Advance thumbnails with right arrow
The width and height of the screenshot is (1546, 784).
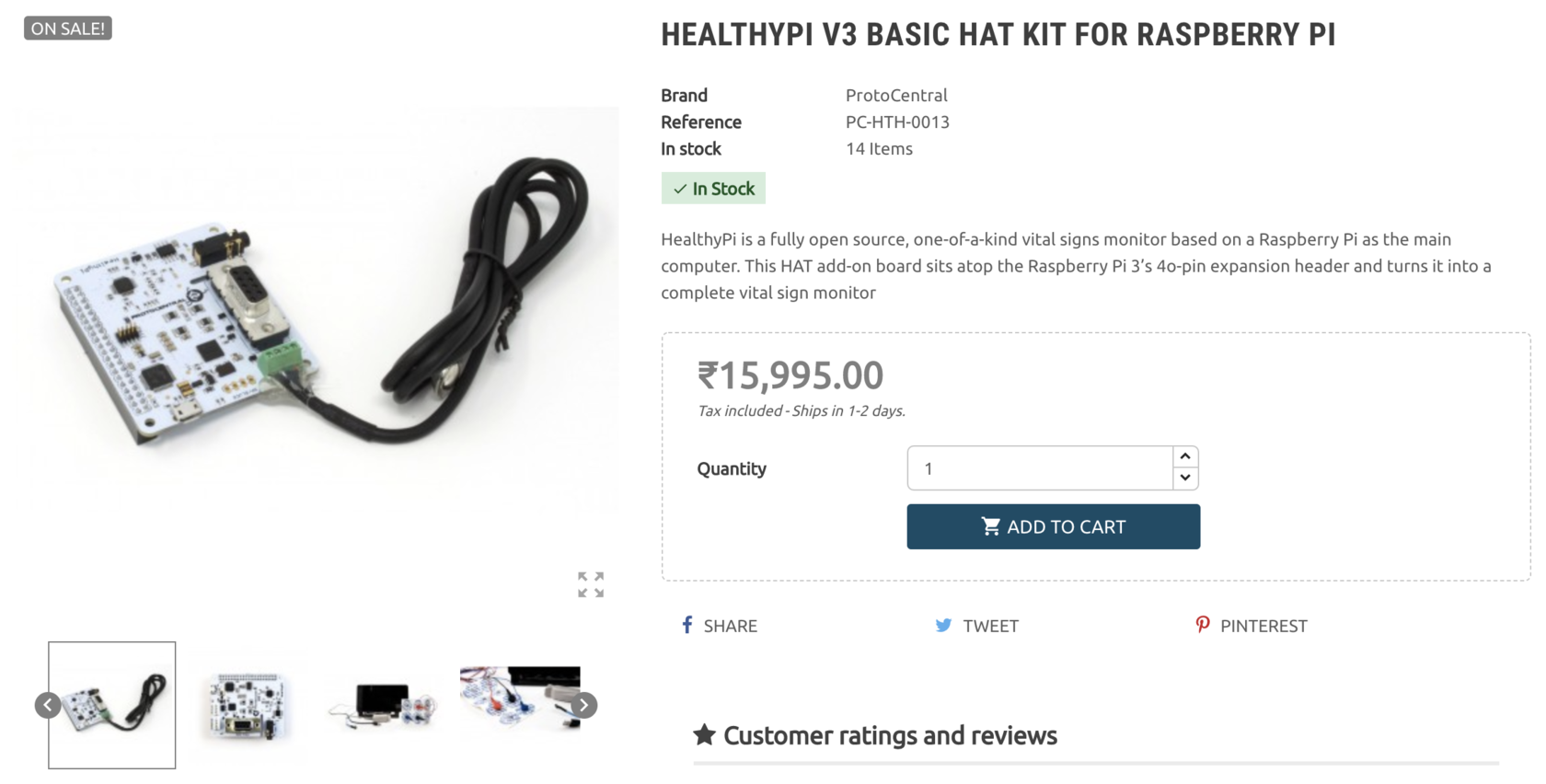tap(583, 705)
